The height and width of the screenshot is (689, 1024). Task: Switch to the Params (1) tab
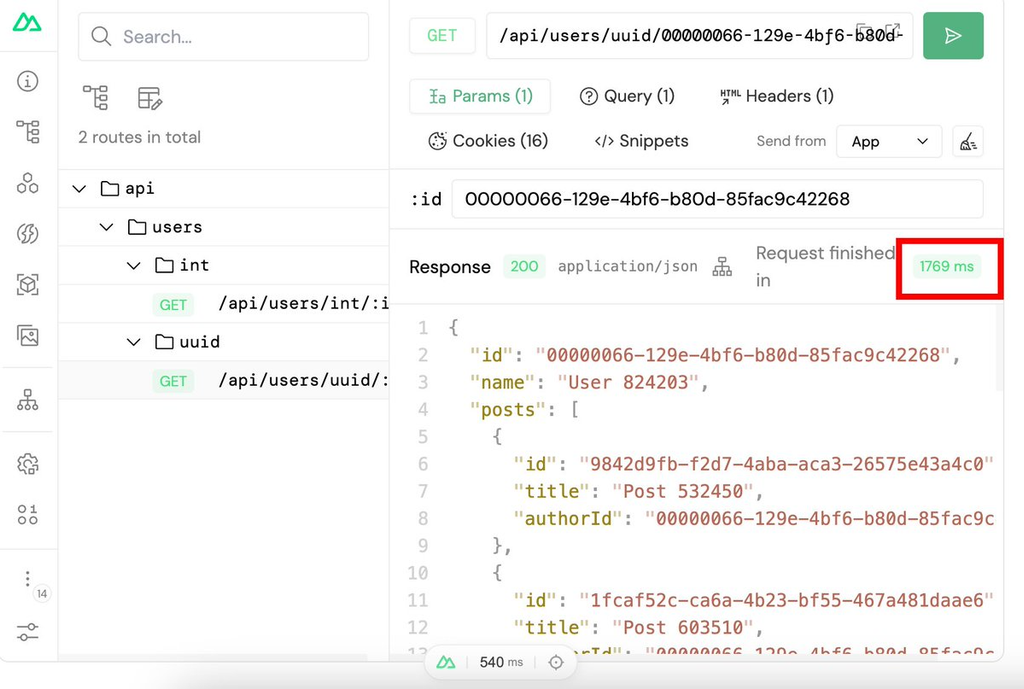click(480, 96)
